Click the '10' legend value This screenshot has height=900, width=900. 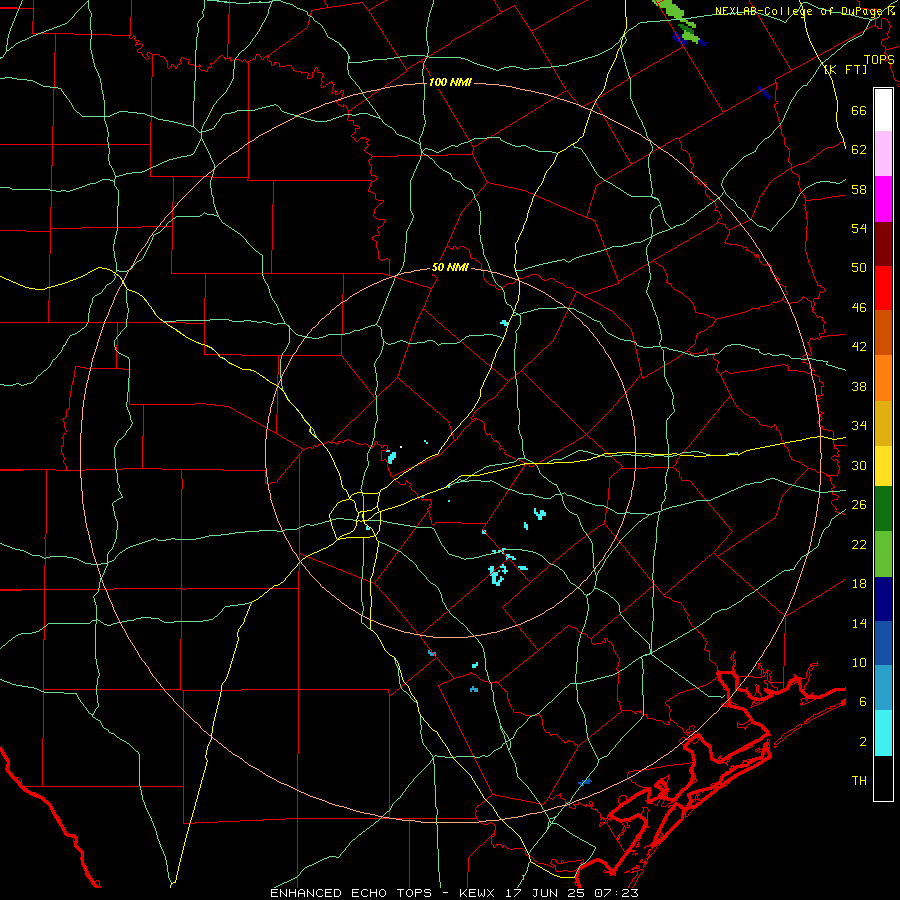pos(859,663)
